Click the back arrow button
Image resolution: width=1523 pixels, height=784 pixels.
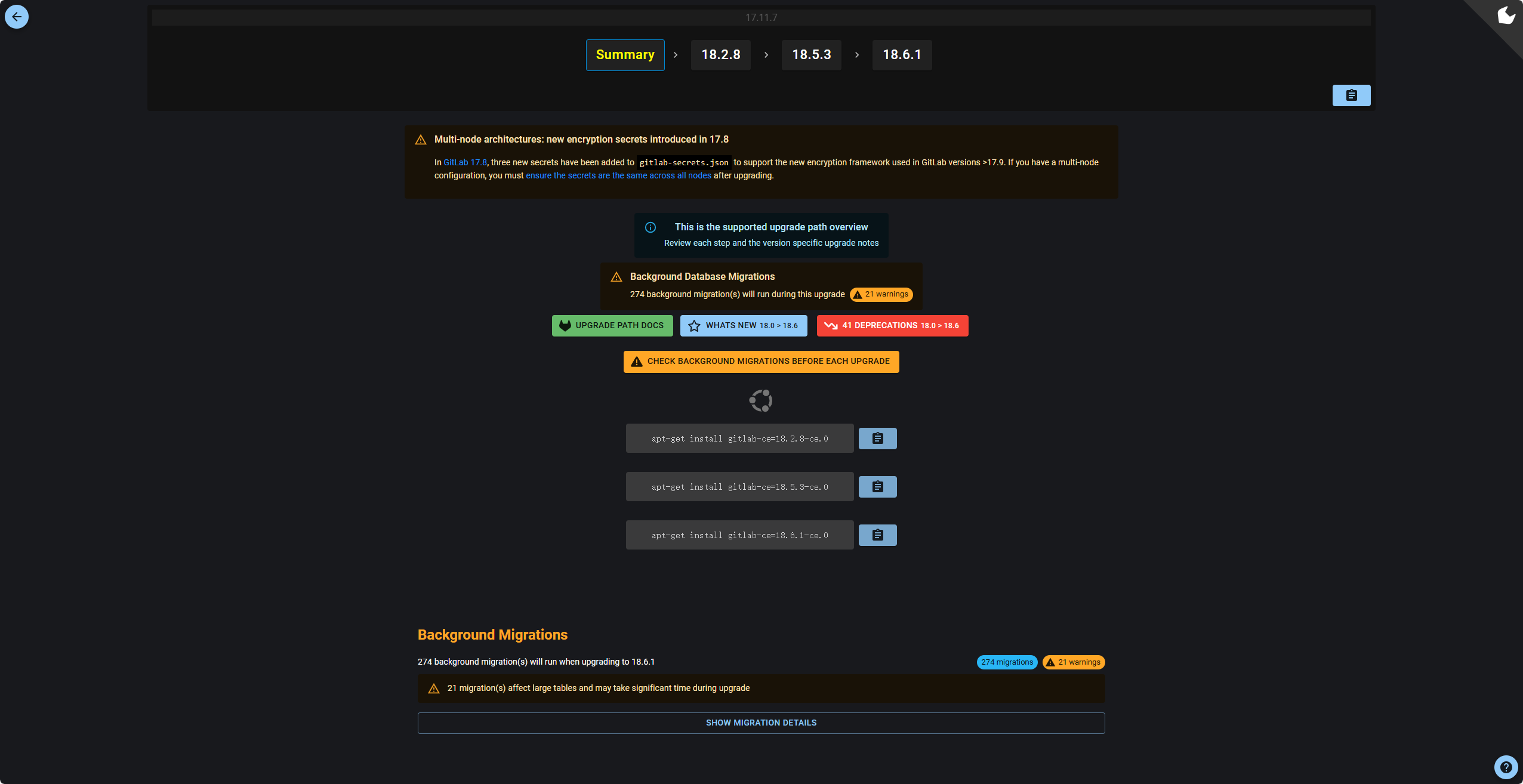coord(17,17)
